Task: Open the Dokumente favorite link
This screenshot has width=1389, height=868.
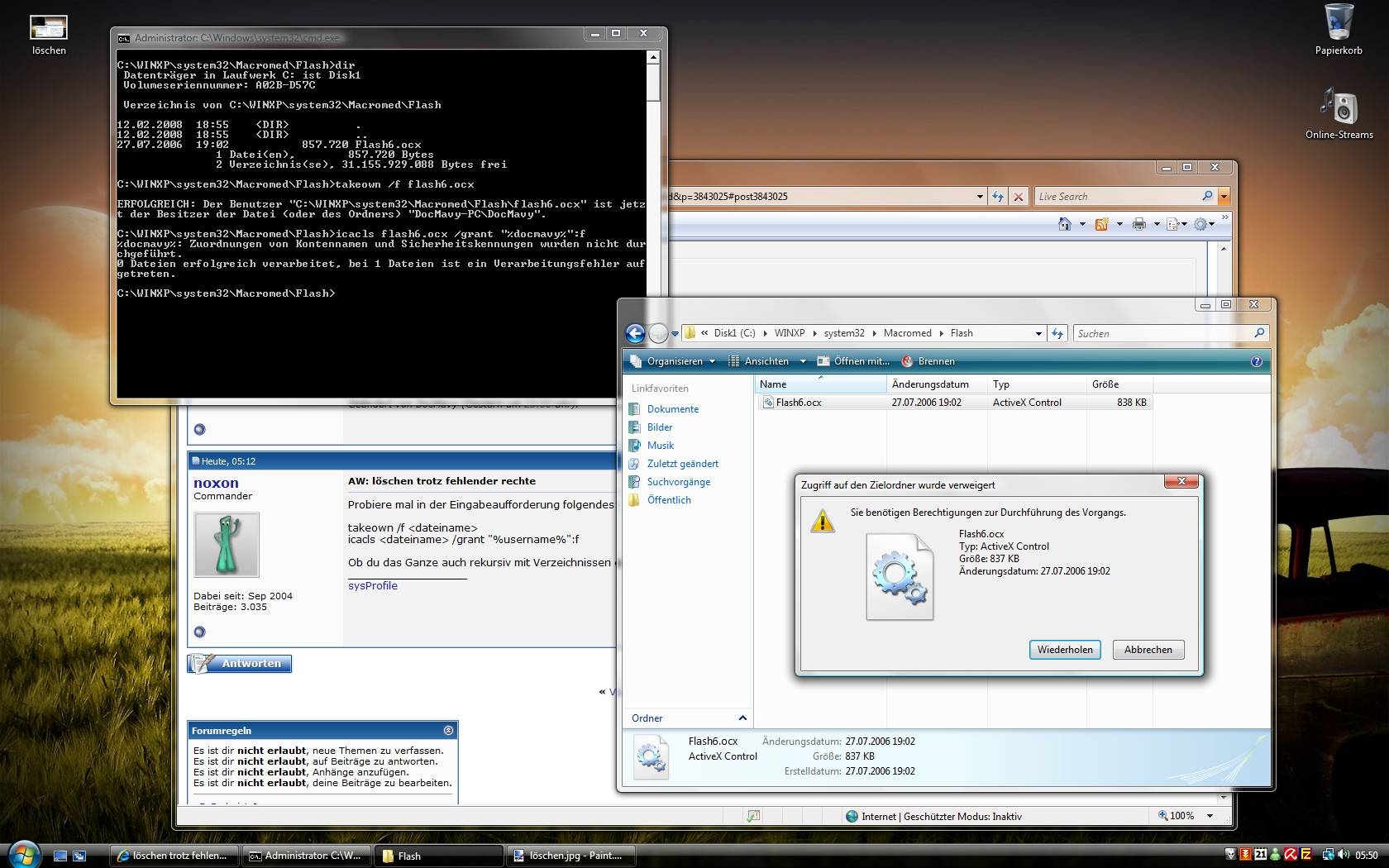Action: [x=672, y=409]
